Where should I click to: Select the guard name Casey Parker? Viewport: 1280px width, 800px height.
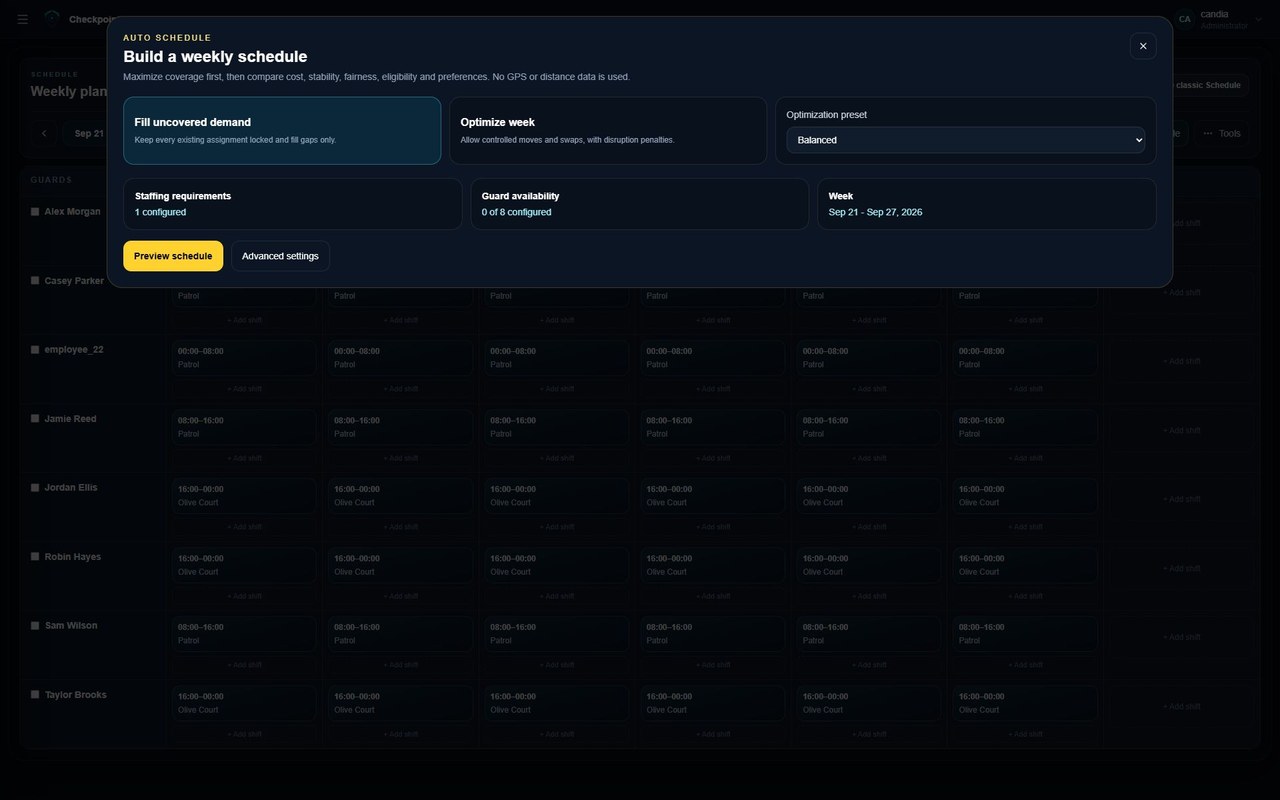[x=74, y=281]
